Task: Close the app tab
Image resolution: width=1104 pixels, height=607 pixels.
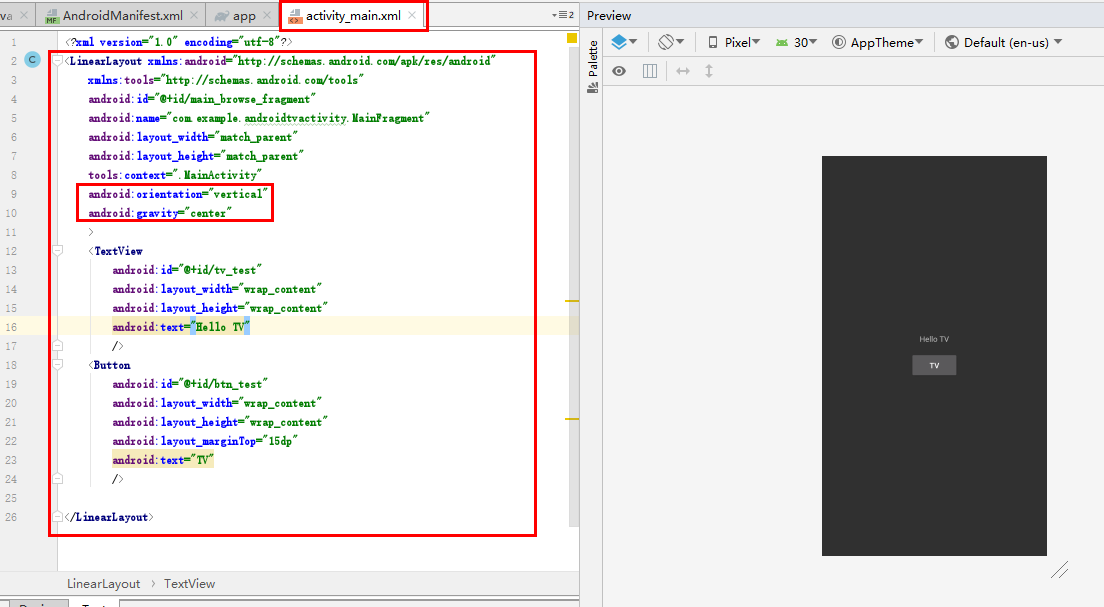Action: pyautogui.click(x=267, y=15)
